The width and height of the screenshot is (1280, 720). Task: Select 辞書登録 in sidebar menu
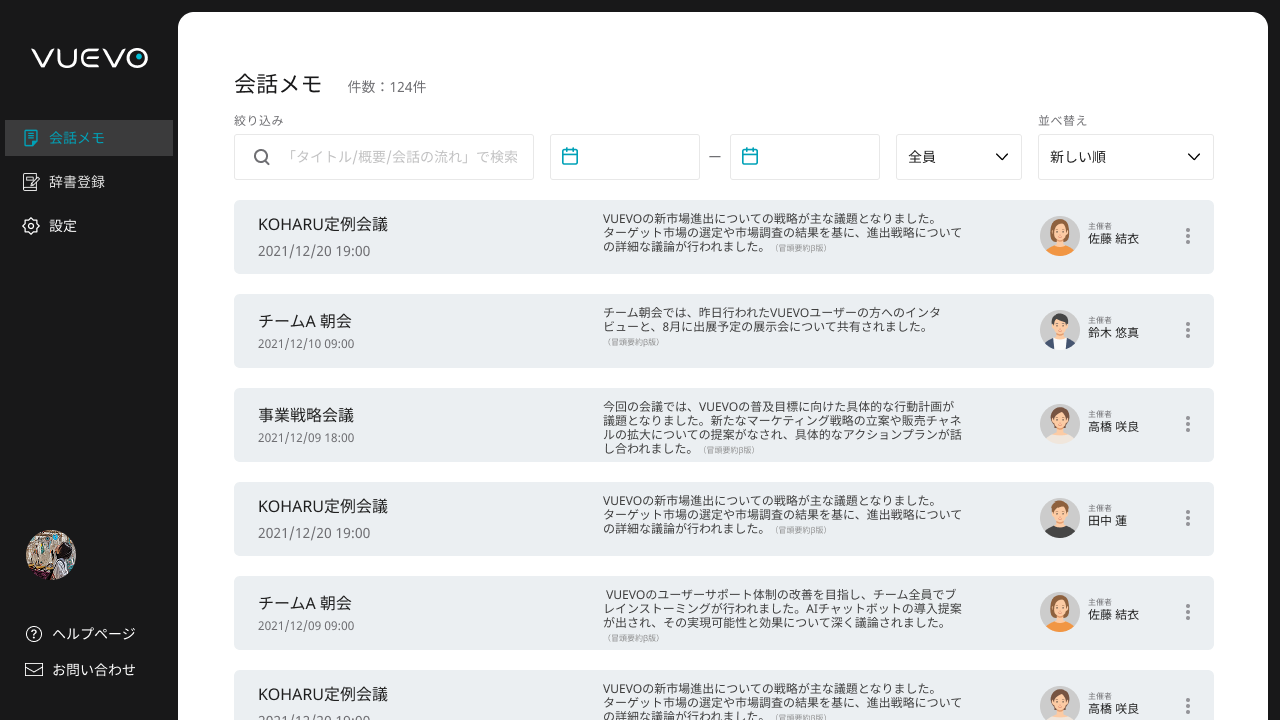pyautogui.click(x=89, y=182)
